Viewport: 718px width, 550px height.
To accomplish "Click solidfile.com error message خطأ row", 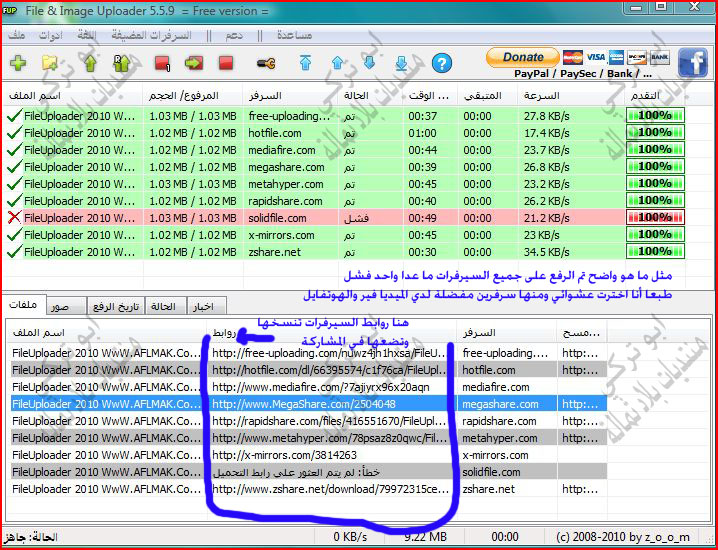I will [308, 472].
